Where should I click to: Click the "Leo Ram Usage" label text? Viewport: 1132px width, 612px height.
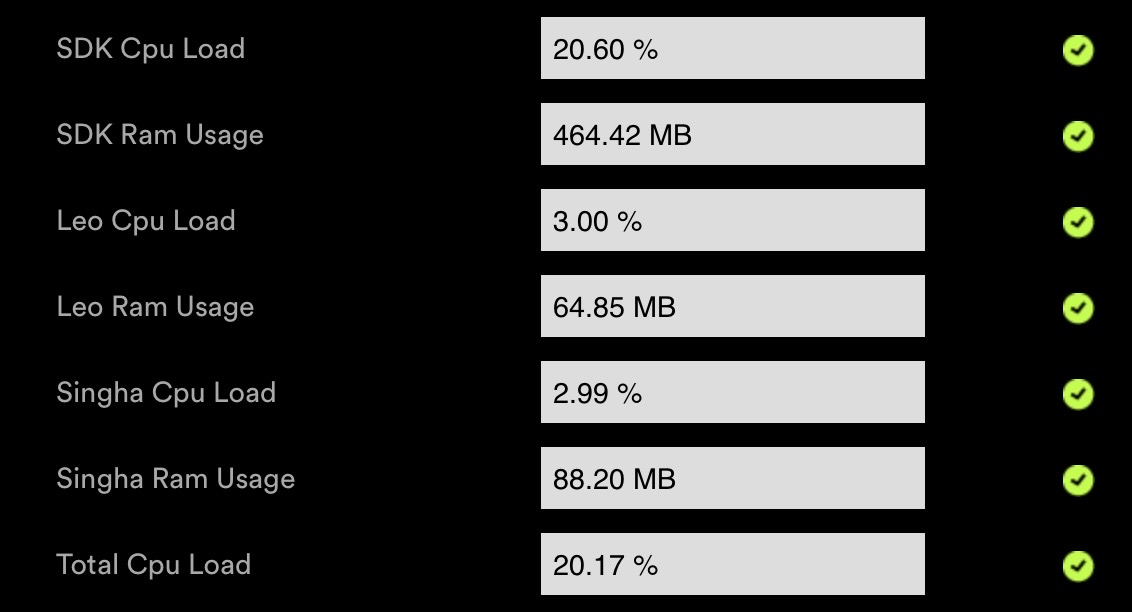(155, 307)
